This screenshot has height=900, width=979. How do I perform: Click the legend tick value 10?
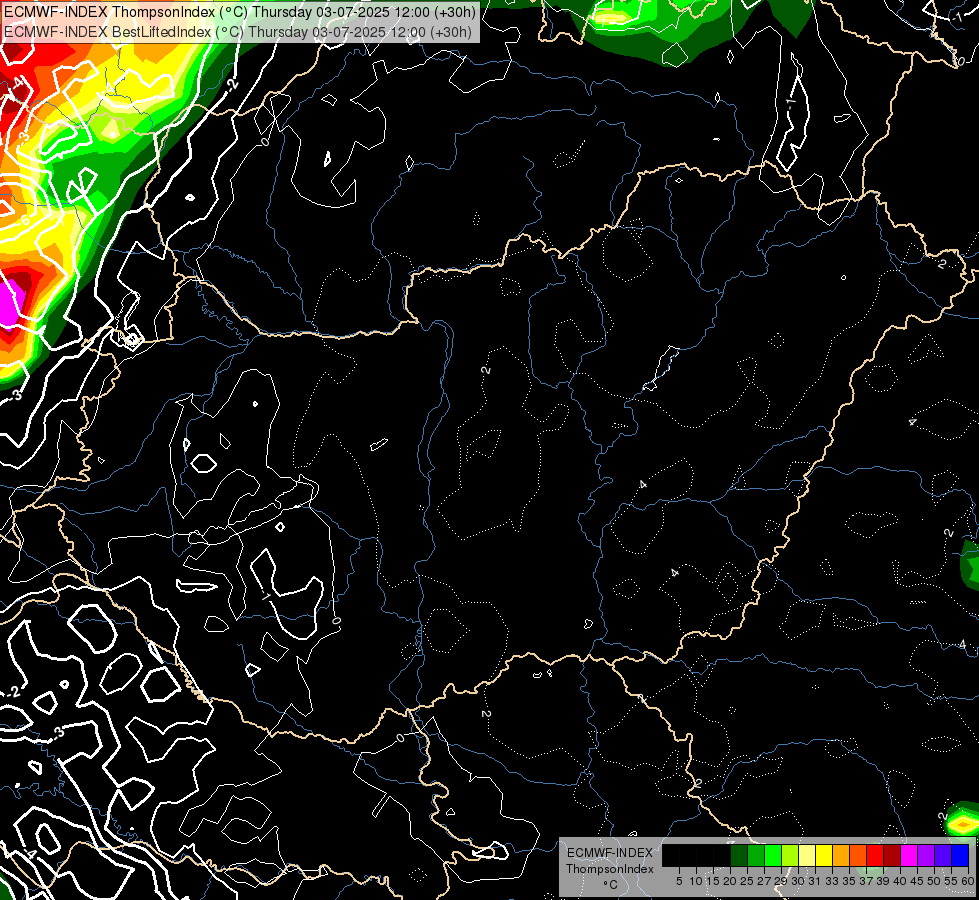(696, 881)
